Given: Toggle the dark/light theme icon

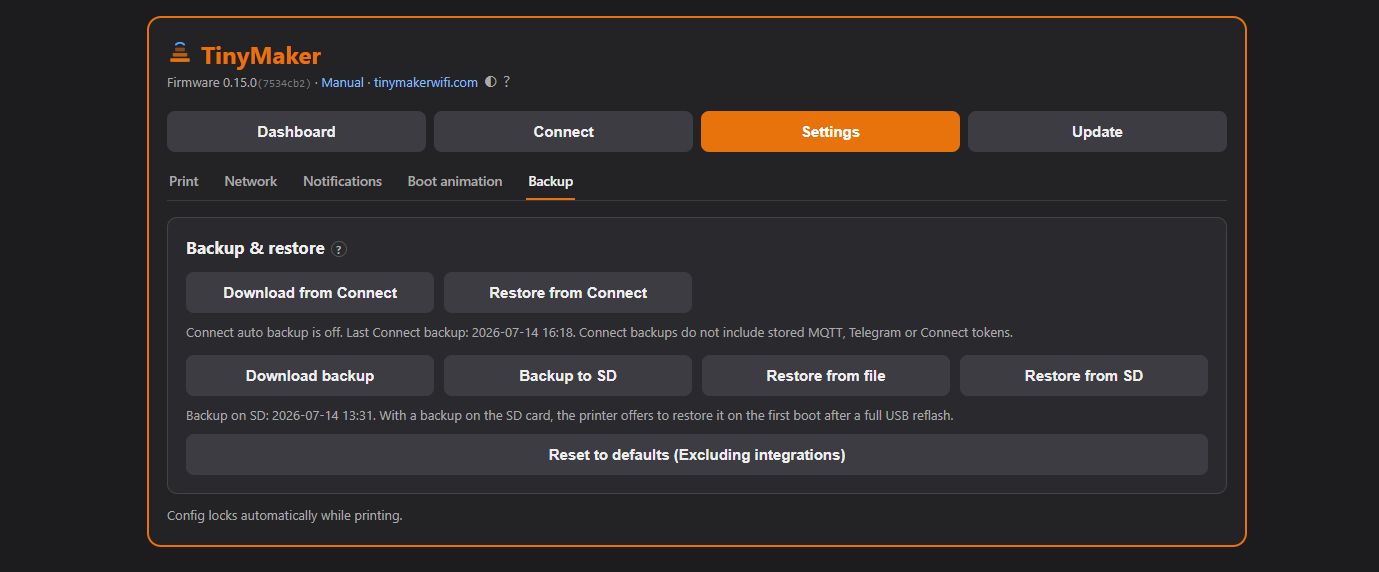Looking at the screenshot, I should (490, 82).
